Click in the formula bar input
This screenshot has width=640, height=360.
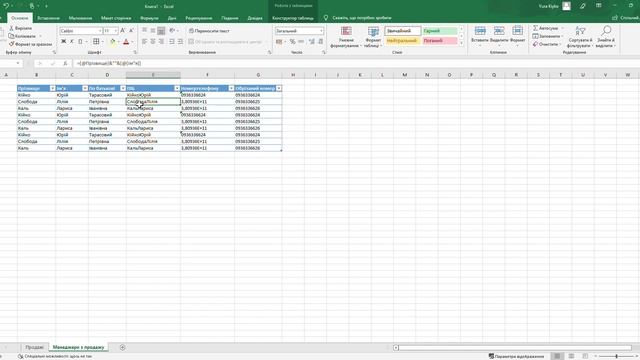point(355,63)
